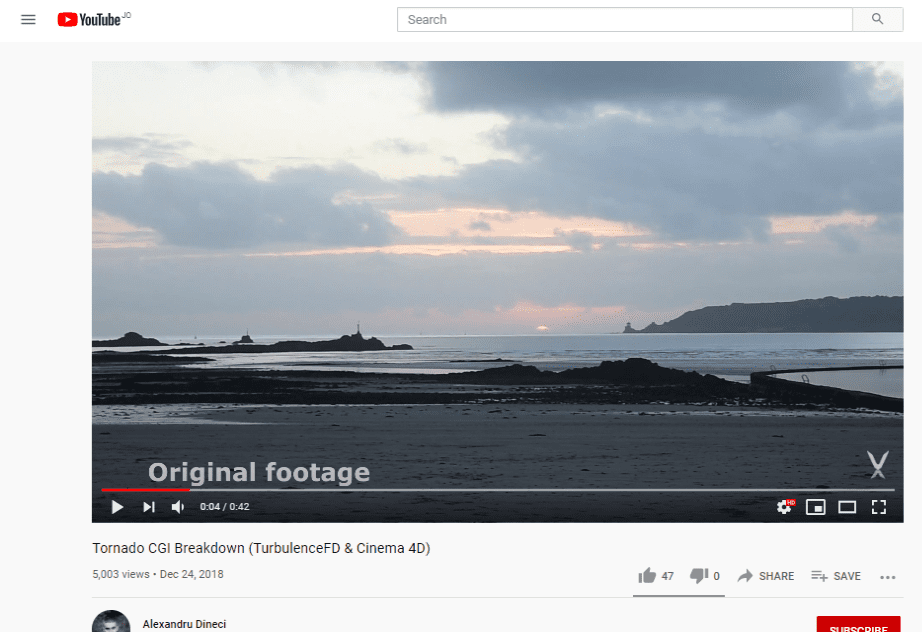
Task: Skip to the next video
Action: [x=149, y=507]
